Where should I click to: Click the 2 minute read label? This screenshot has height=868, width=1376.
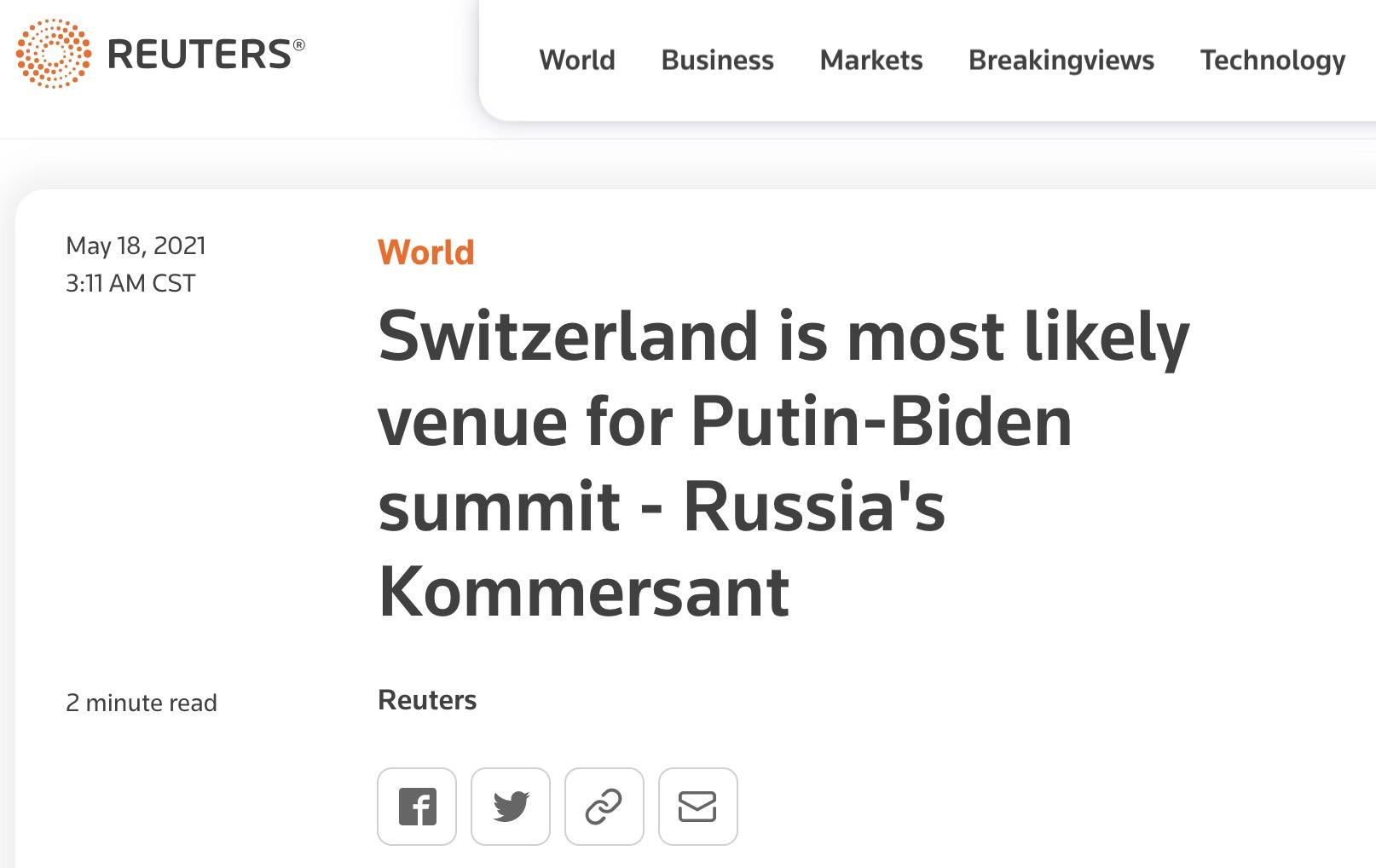pos(142,703)
